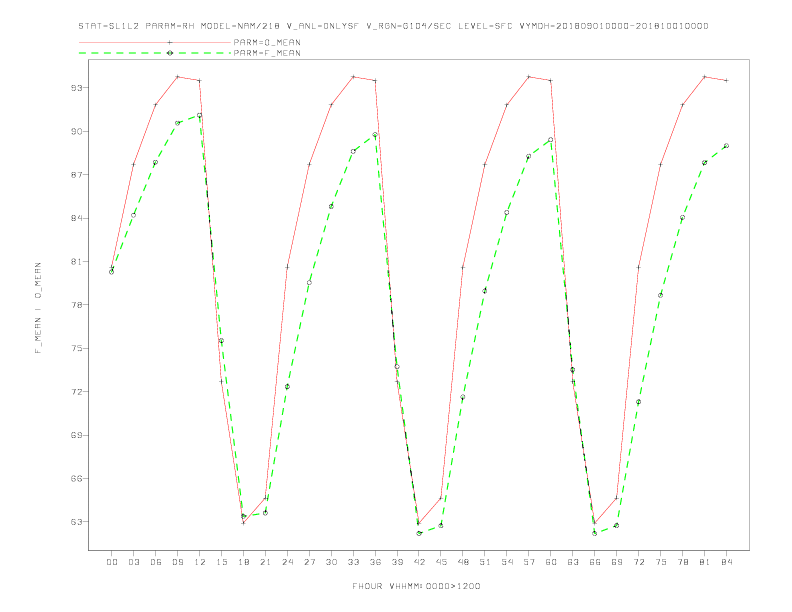Click the x-axis tick label 21

pyautogui.click(x=266, y=562)
